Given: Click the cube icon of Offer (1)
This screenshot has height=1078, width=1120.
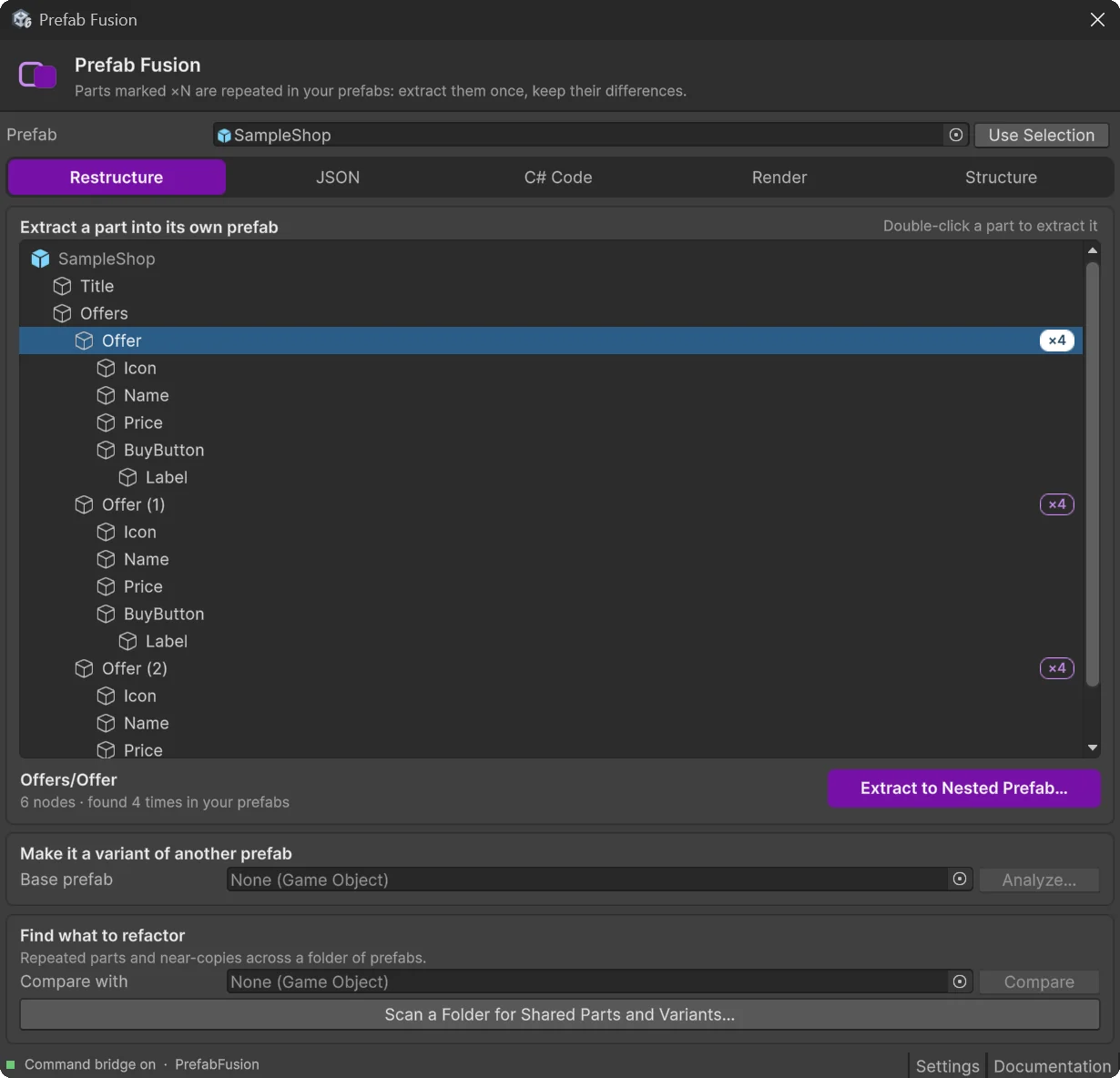Looking at the screenshot, I should 84,504.
